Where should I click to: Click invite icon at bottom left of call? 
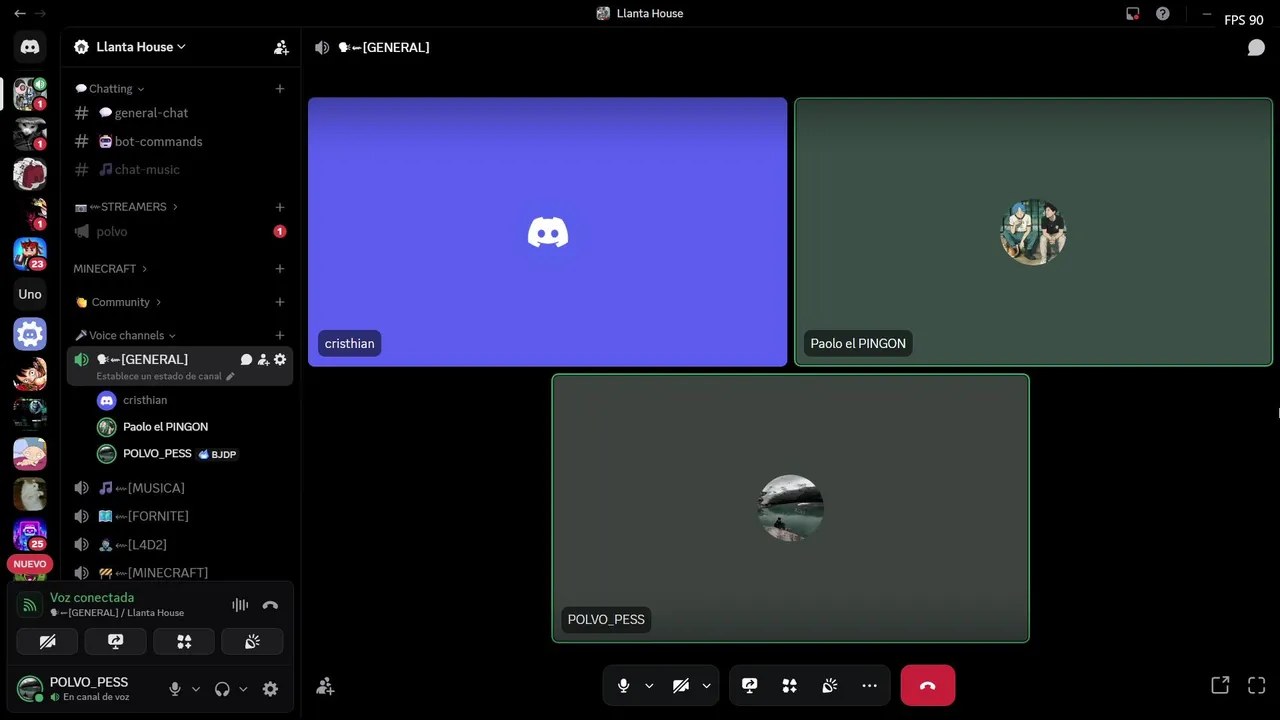tap(325, 686)
